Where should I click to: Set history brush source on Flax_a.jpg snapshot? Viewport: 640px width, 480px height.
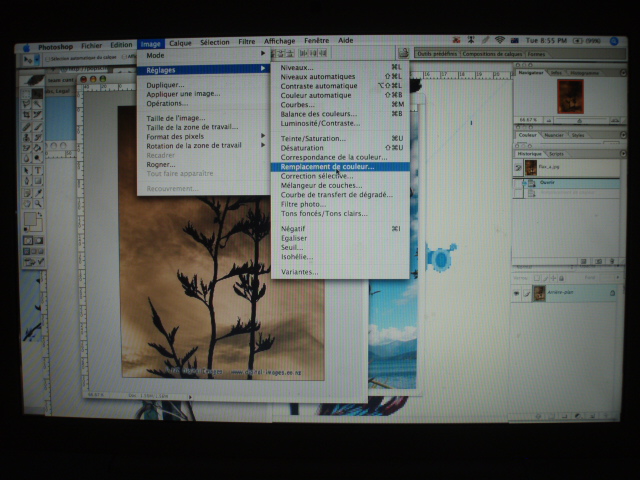point(518,168)
